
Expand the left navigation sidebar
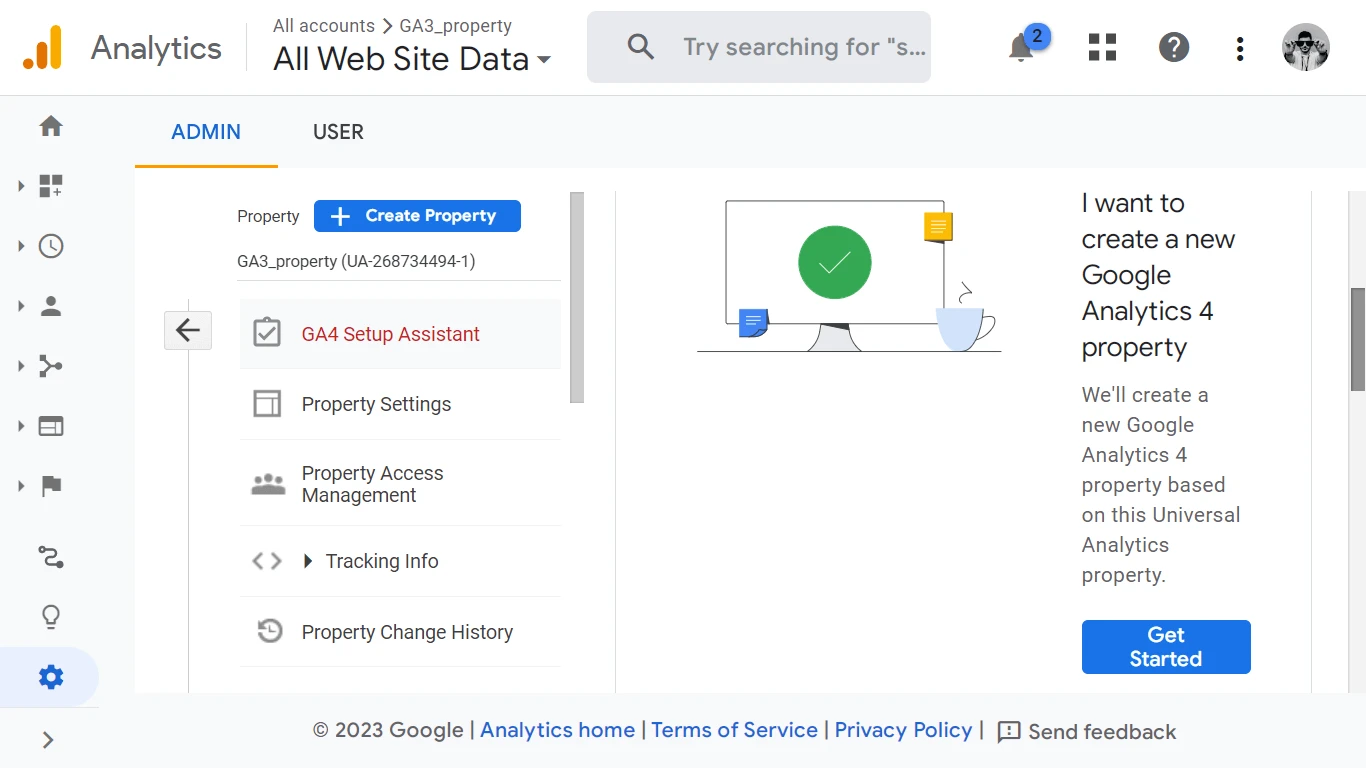point(48,740)
